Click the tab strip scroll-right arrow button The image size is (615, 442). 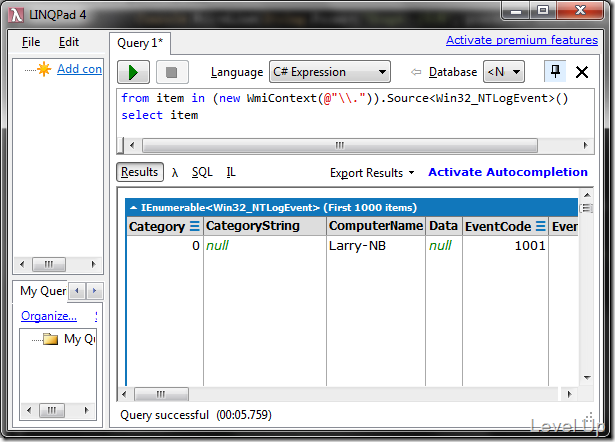[x=95, y=291]
